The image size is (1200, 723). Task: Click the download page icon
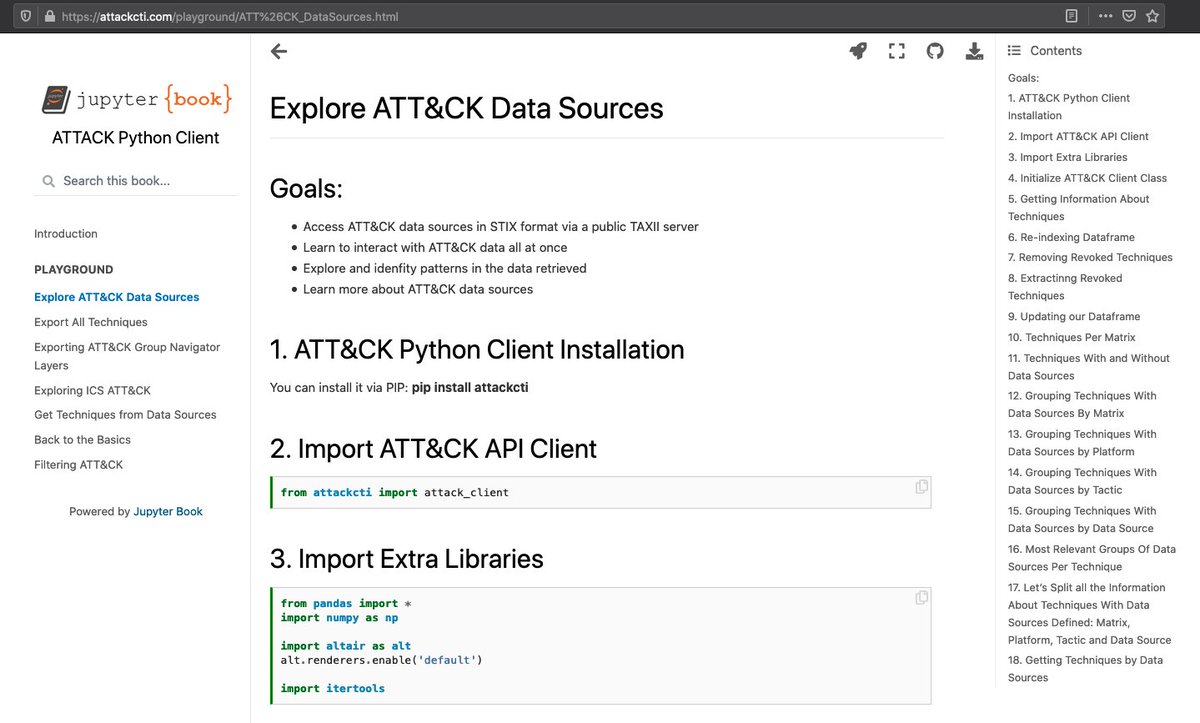pos(974,51)
